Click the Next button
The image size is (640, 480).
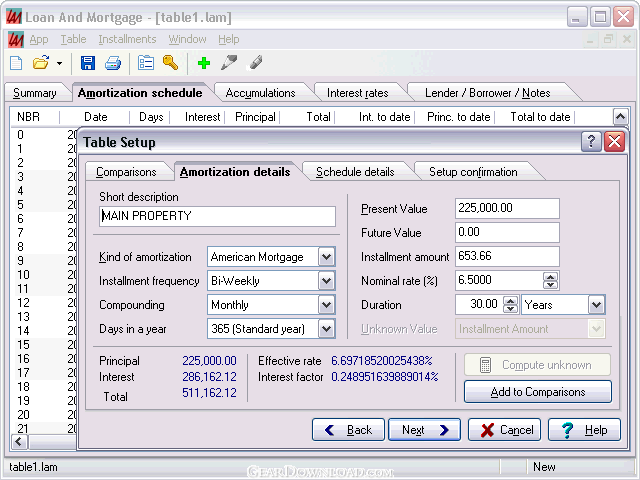(424, 430)
